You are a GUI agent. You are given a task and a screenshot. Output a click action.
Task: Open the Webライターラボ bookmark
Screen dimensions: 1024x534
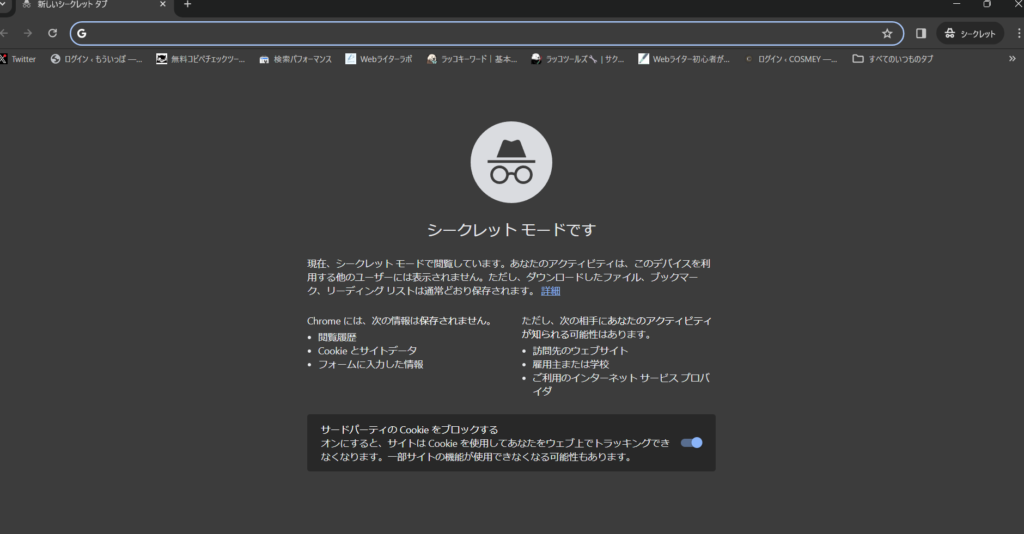pos(379,59)
